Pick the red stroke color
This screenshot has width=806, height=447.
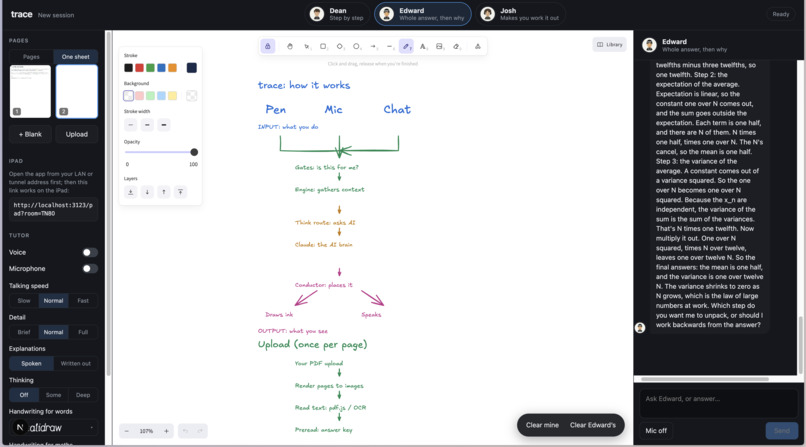tap(139, 68)
